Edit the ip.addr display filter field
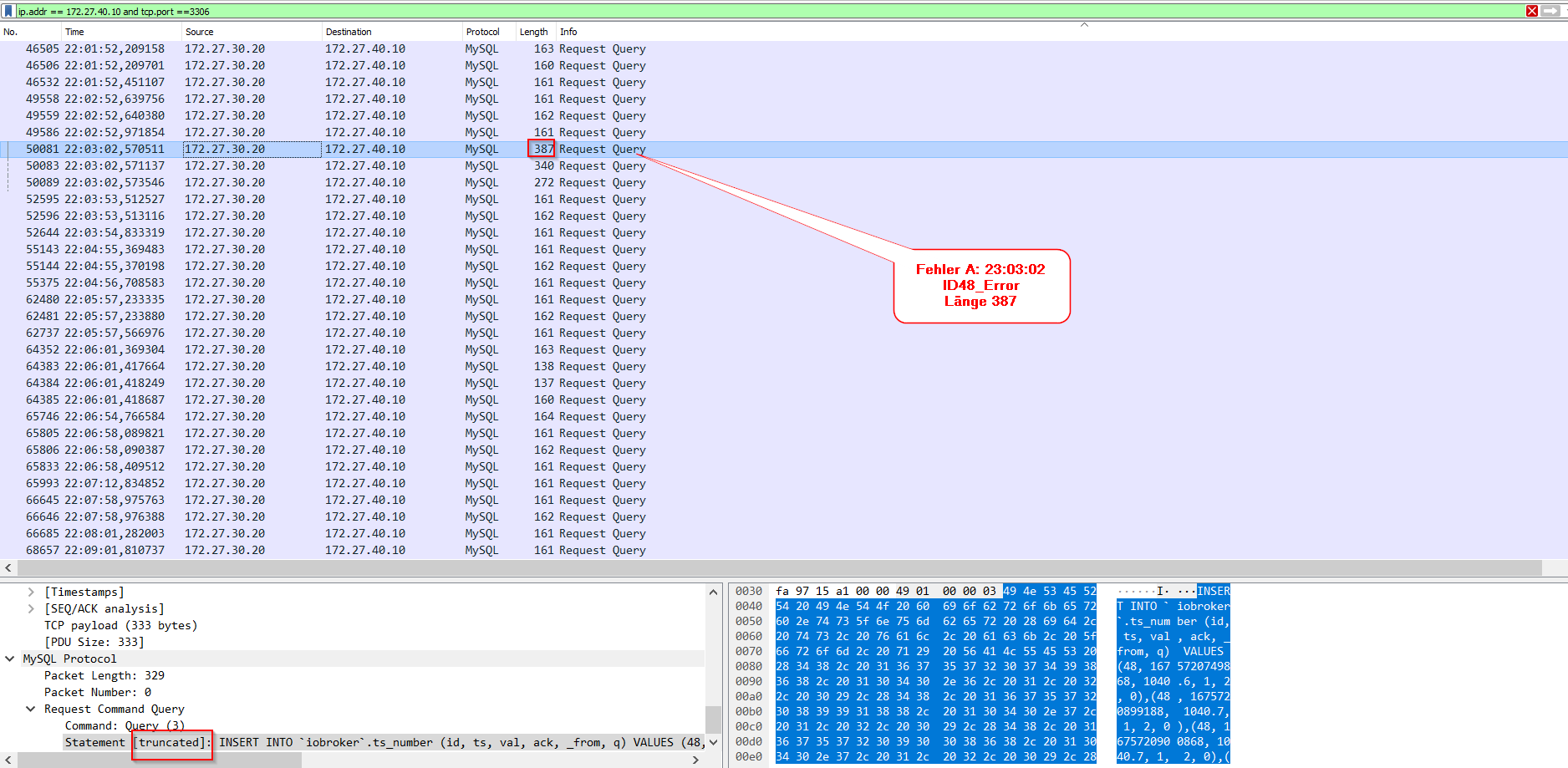This screenshot has height=768, width=1568. point(769,11)
